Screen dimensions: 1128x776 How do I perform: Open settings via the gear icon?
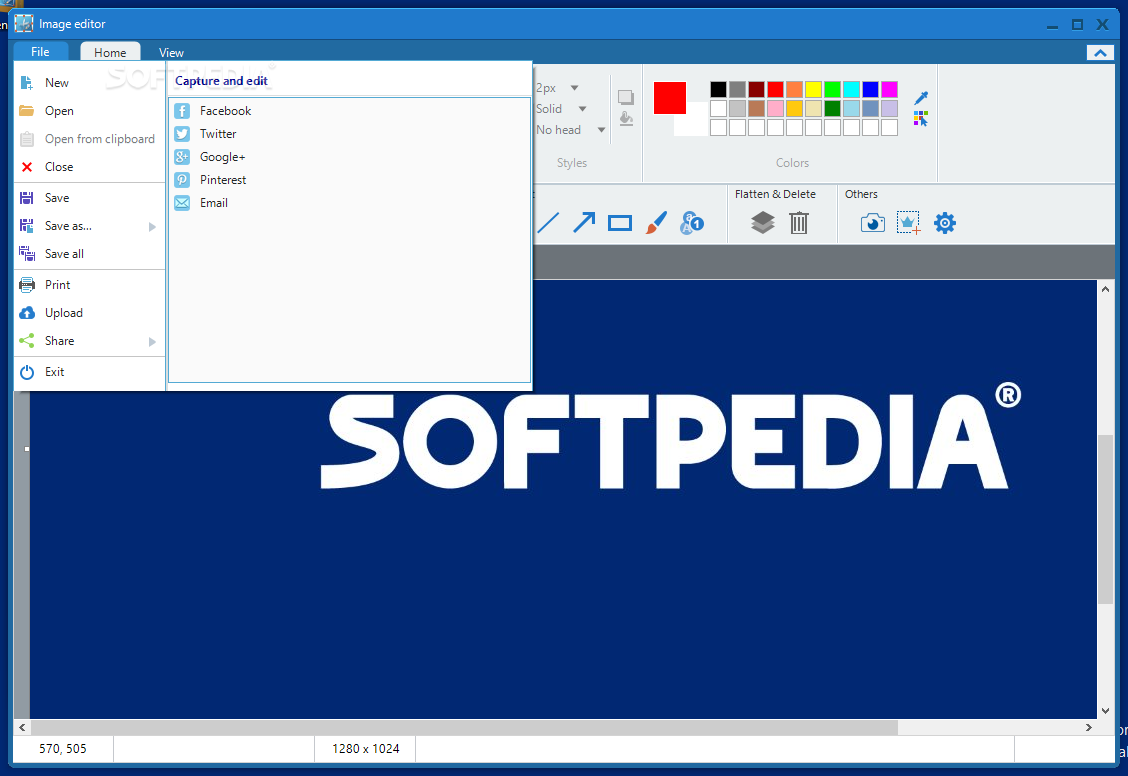click(x=945, y=223)
